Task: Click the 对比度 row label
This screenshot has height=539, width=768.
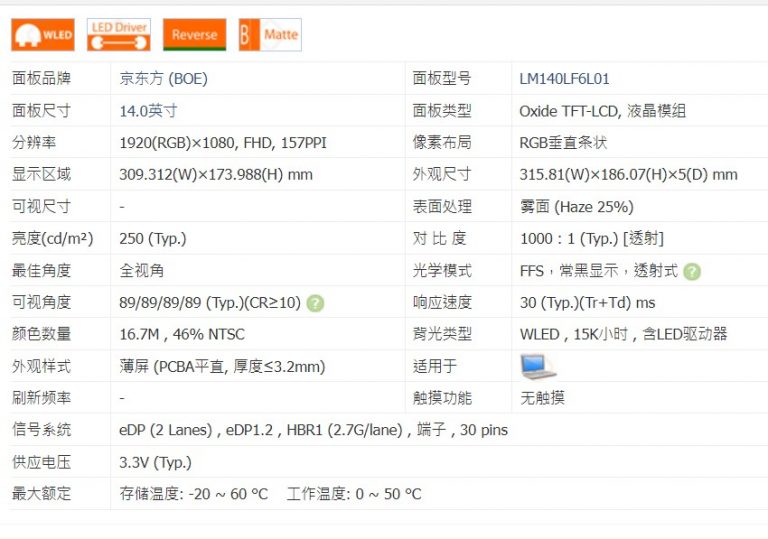Action: click(439, 239)
